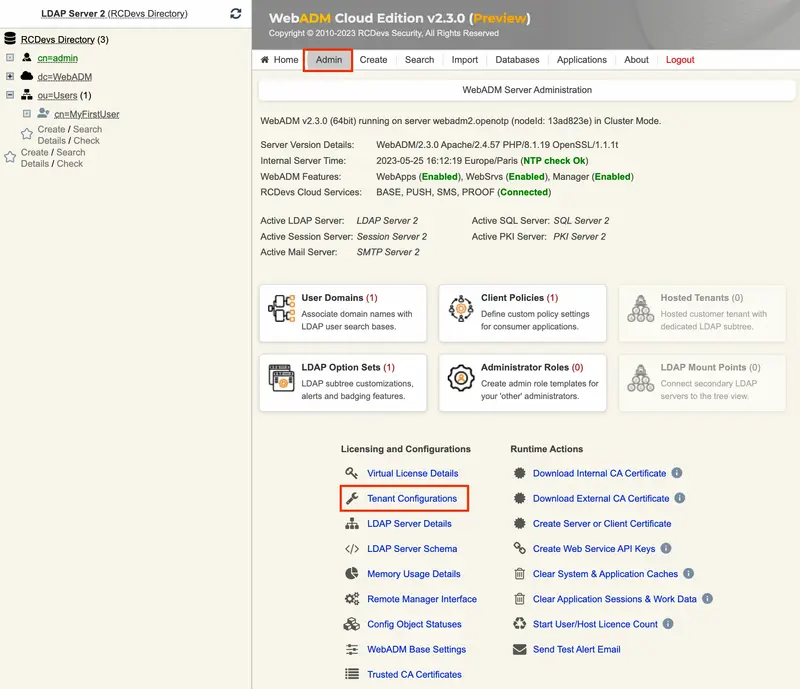Open the Import menu item
Screen dimensions: 800x689
pyautogui.click(x=465, y=60)
